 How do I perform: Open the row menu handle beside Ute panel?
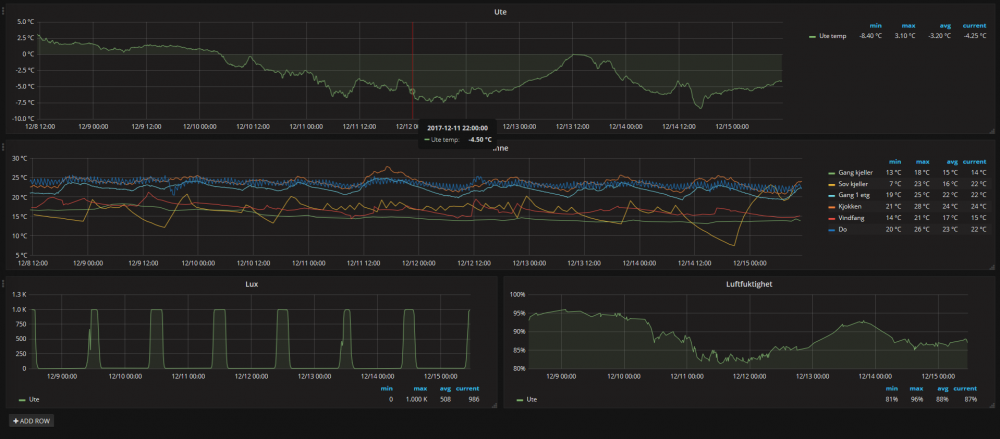(3, 9)
